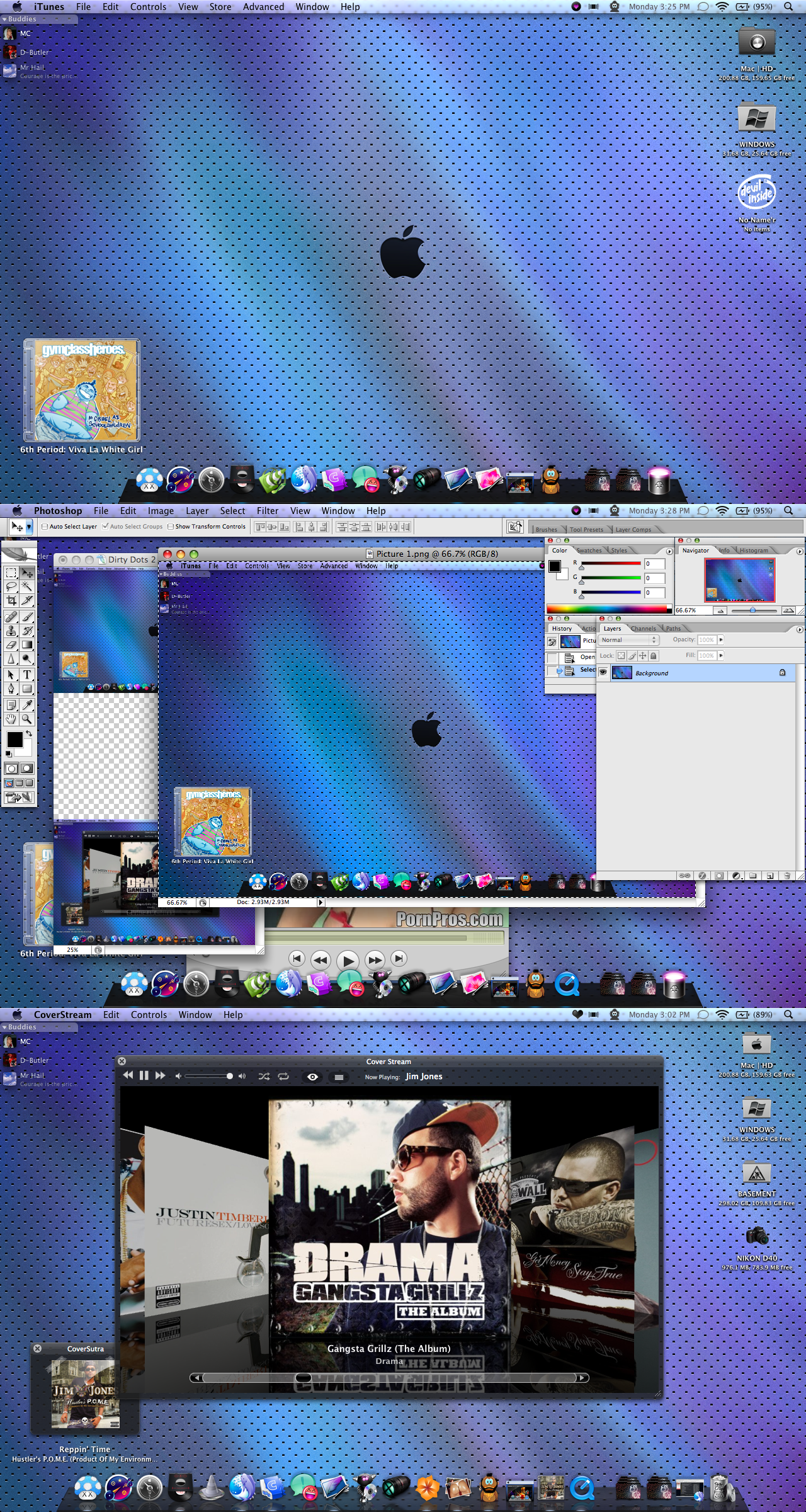The image size is (806, 1512).
Task: Click the Navigator zoom in button
Action: 788,610
